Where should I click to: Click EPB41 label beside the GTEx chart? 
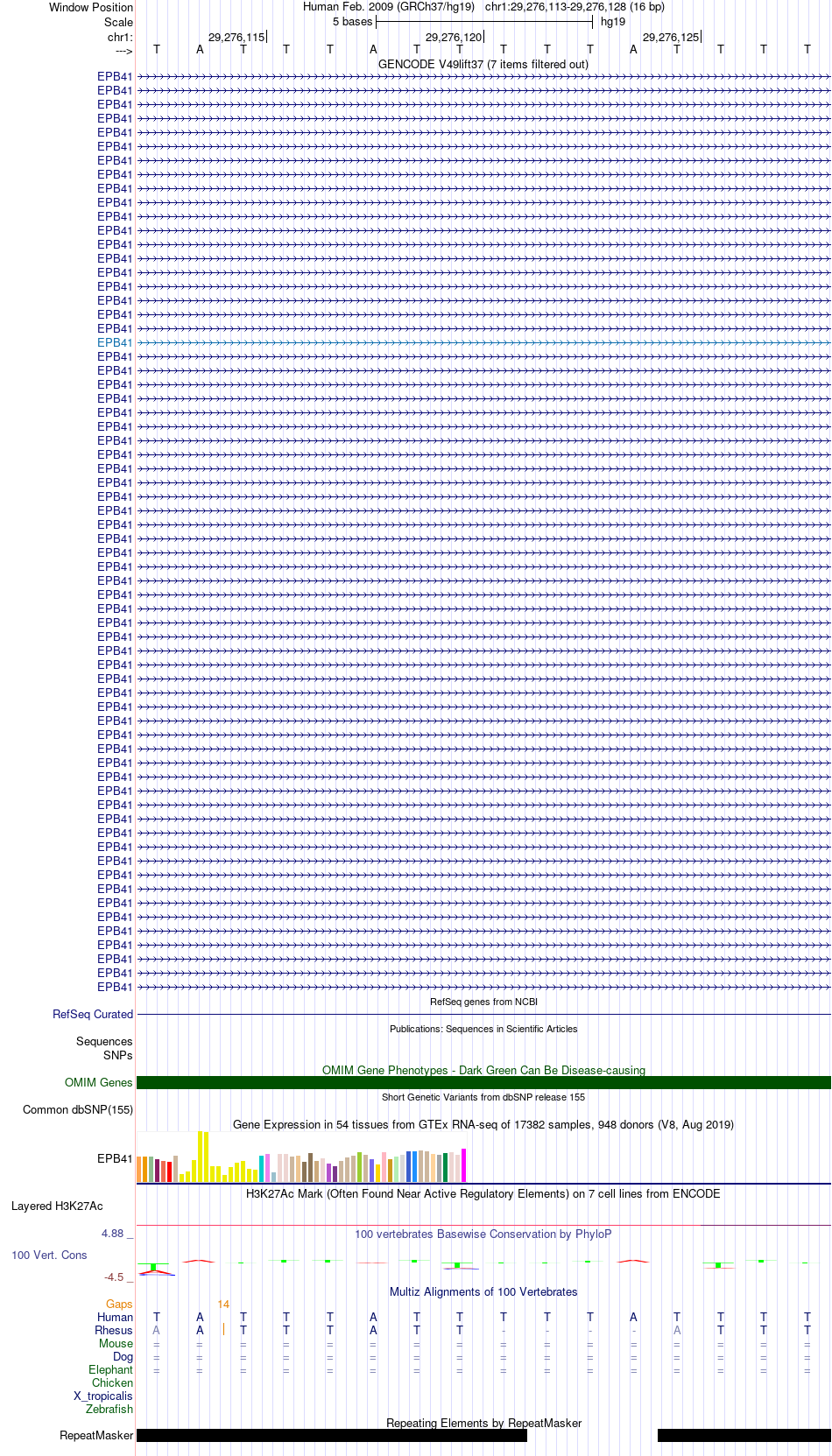click(x=115, y=1158)
